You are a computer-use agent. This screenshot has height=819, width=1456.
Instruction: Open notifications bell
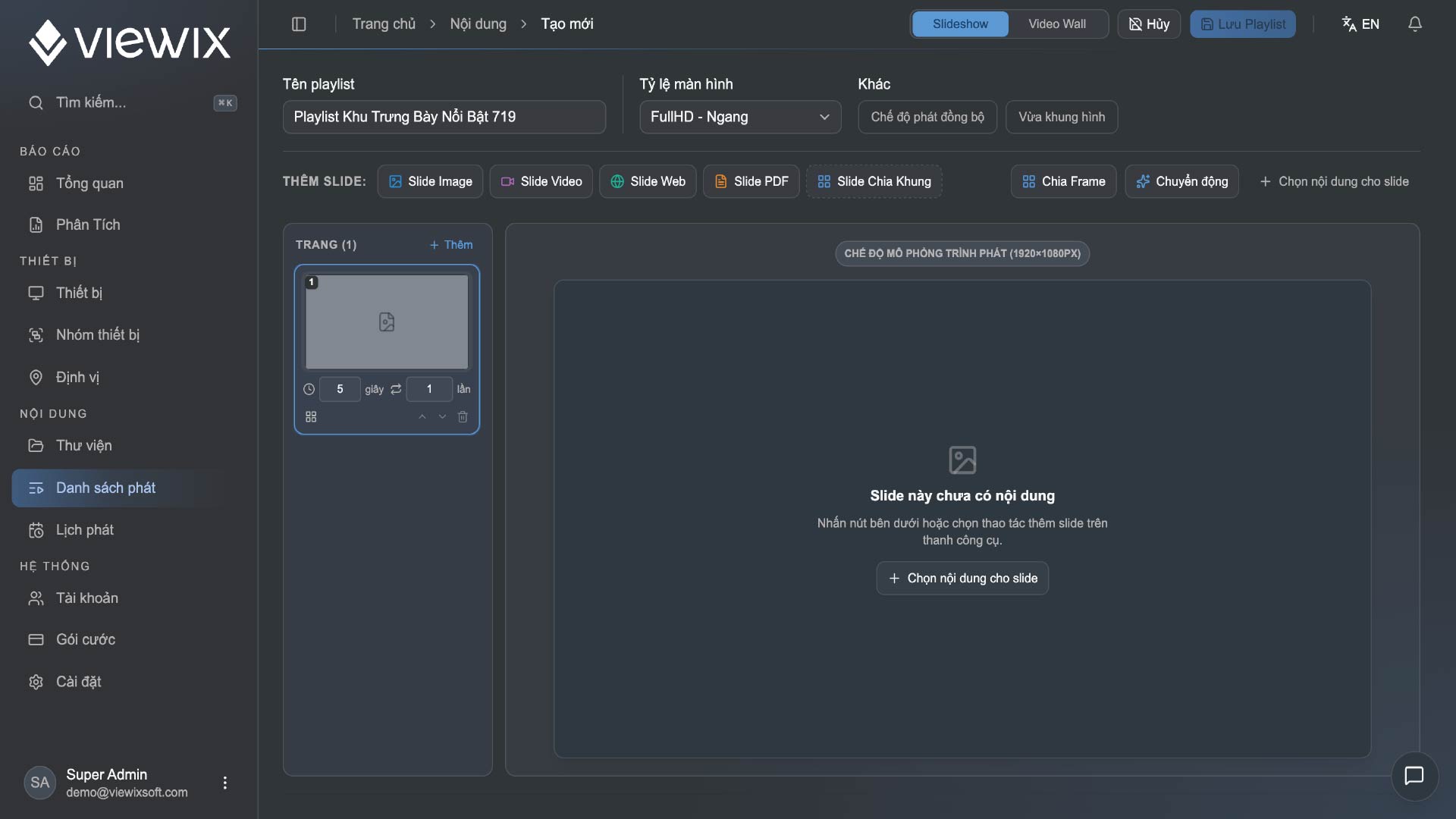pyautogui.click(x=1415, y=24)
